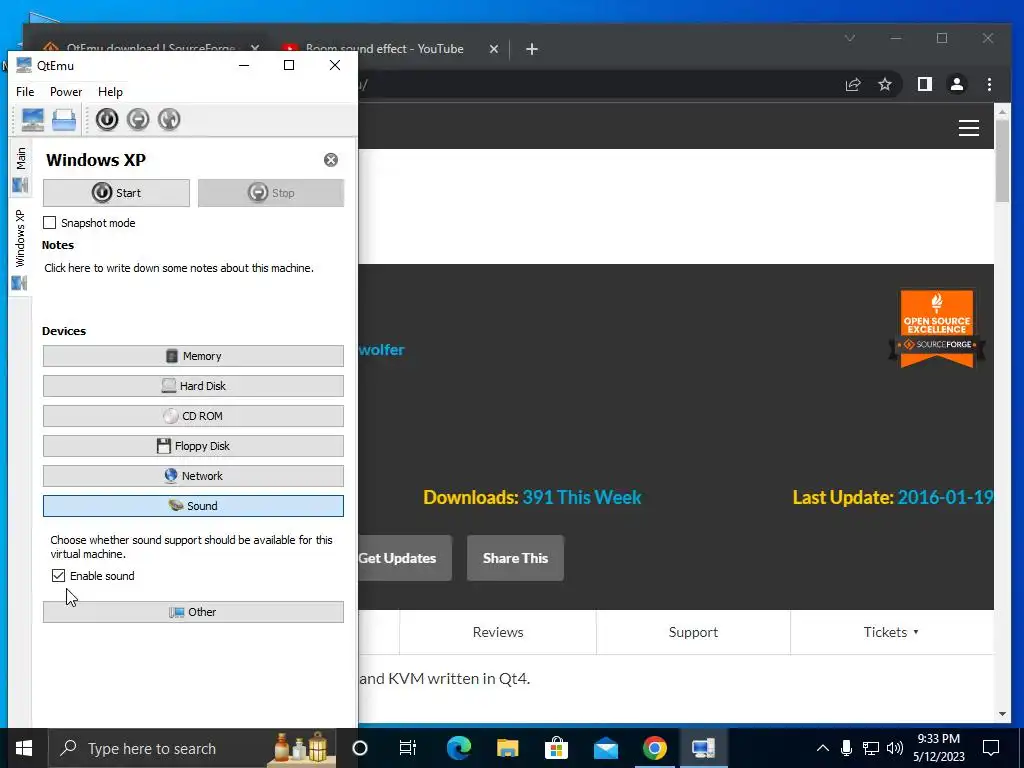
Task: Click the Share This button
Action: 515,558
